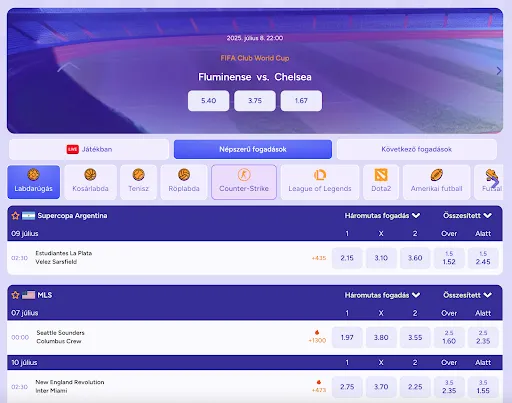The height and width of the screenshot is (403, 512).
Task: Pick New England Revolution win at 2.75
Action: [x=347, y=387]
